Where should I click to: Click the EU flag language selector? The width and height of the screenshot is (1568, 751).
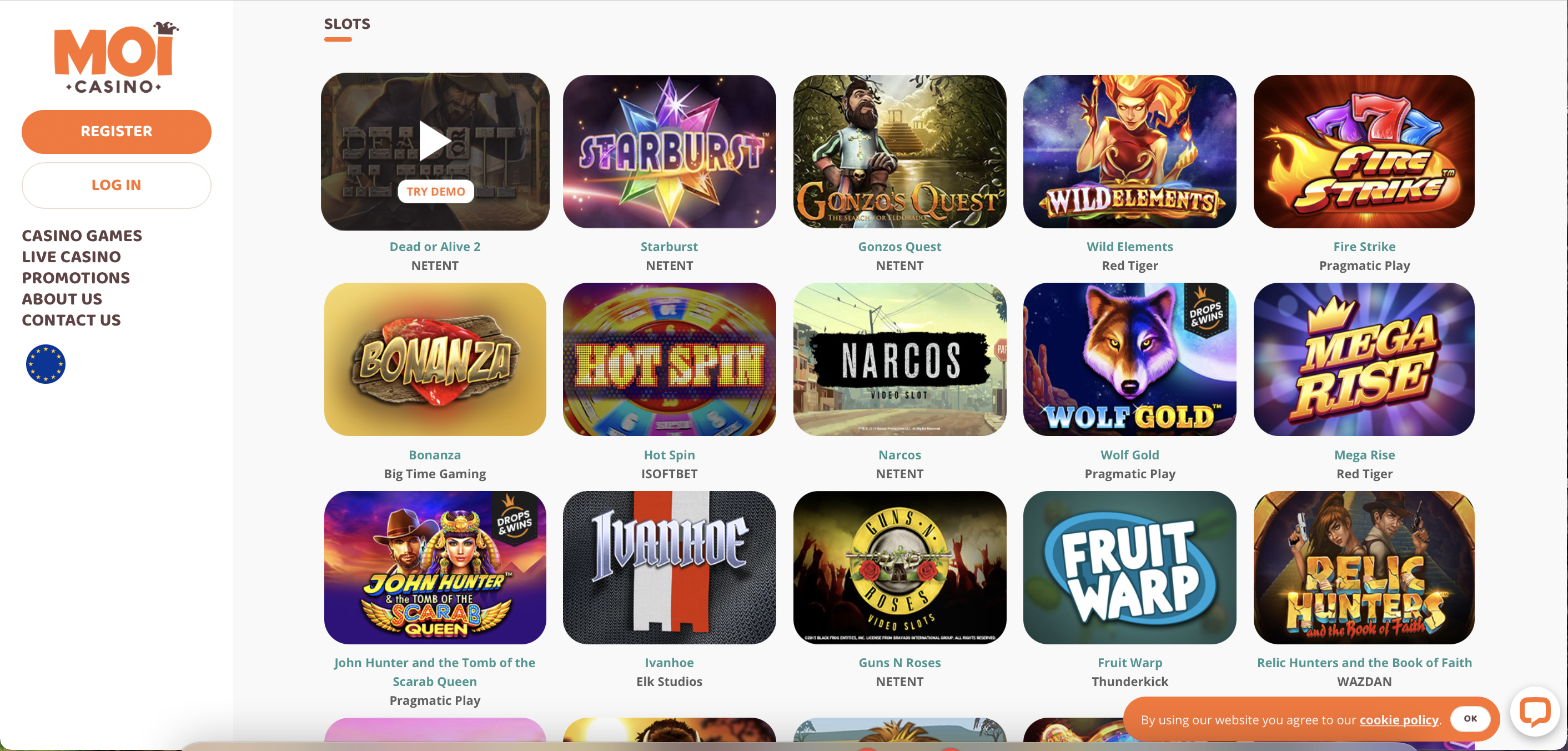46,364
